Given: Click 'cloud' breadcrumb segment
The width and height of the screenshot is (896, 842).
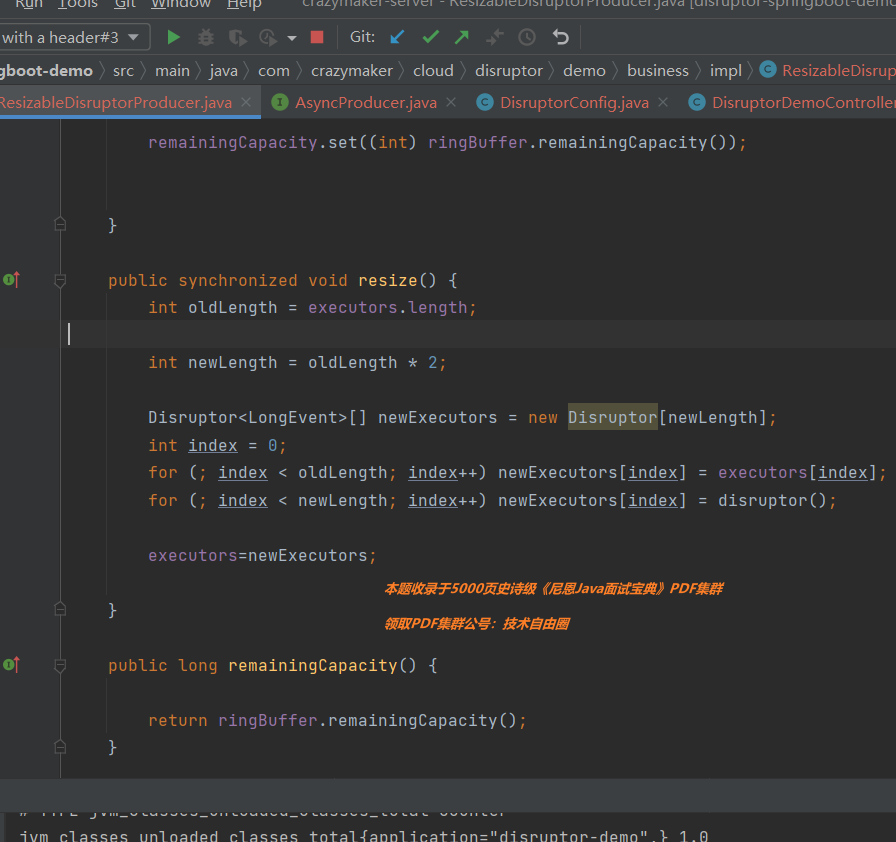Looking at the screenshot, I should tap(433, 71).
